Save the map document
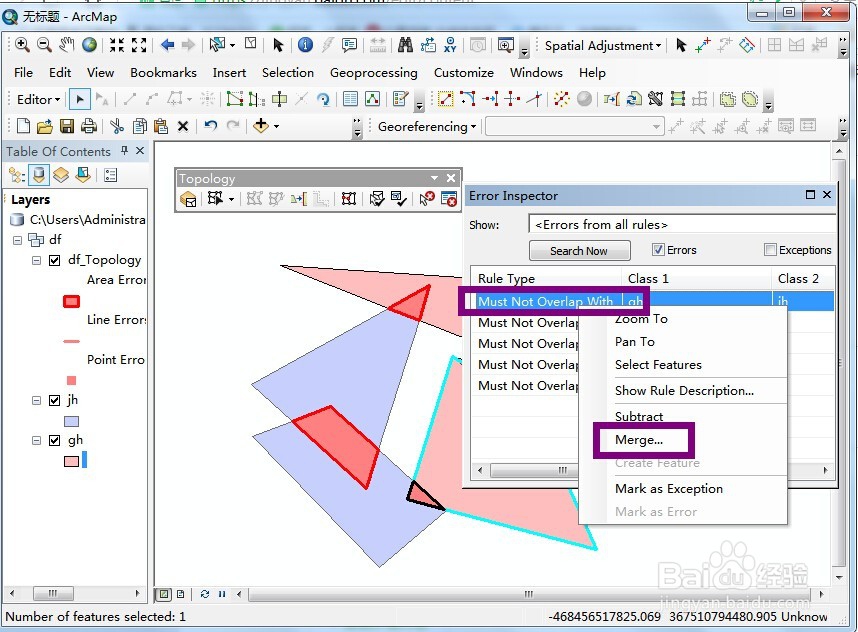 pyautogui.click(x=67, y=126)
